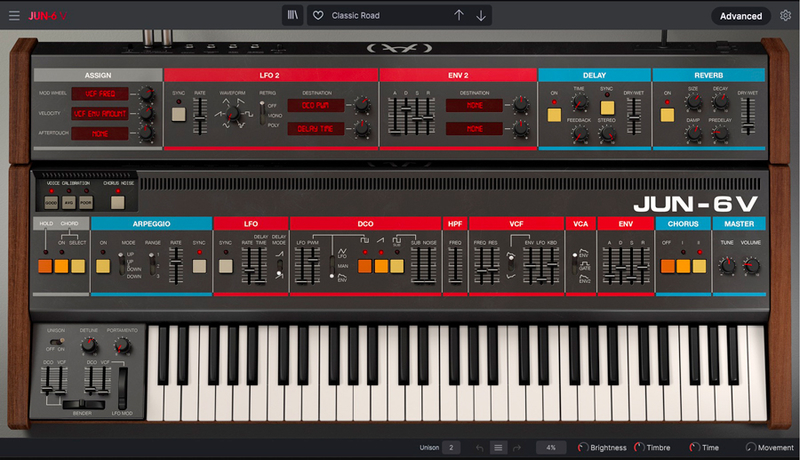Image resolution: width=800 pixels, height=460 pixels.
Task: Open LFO 2 DELAY TIME destination menu
Action: click(316, 129)
